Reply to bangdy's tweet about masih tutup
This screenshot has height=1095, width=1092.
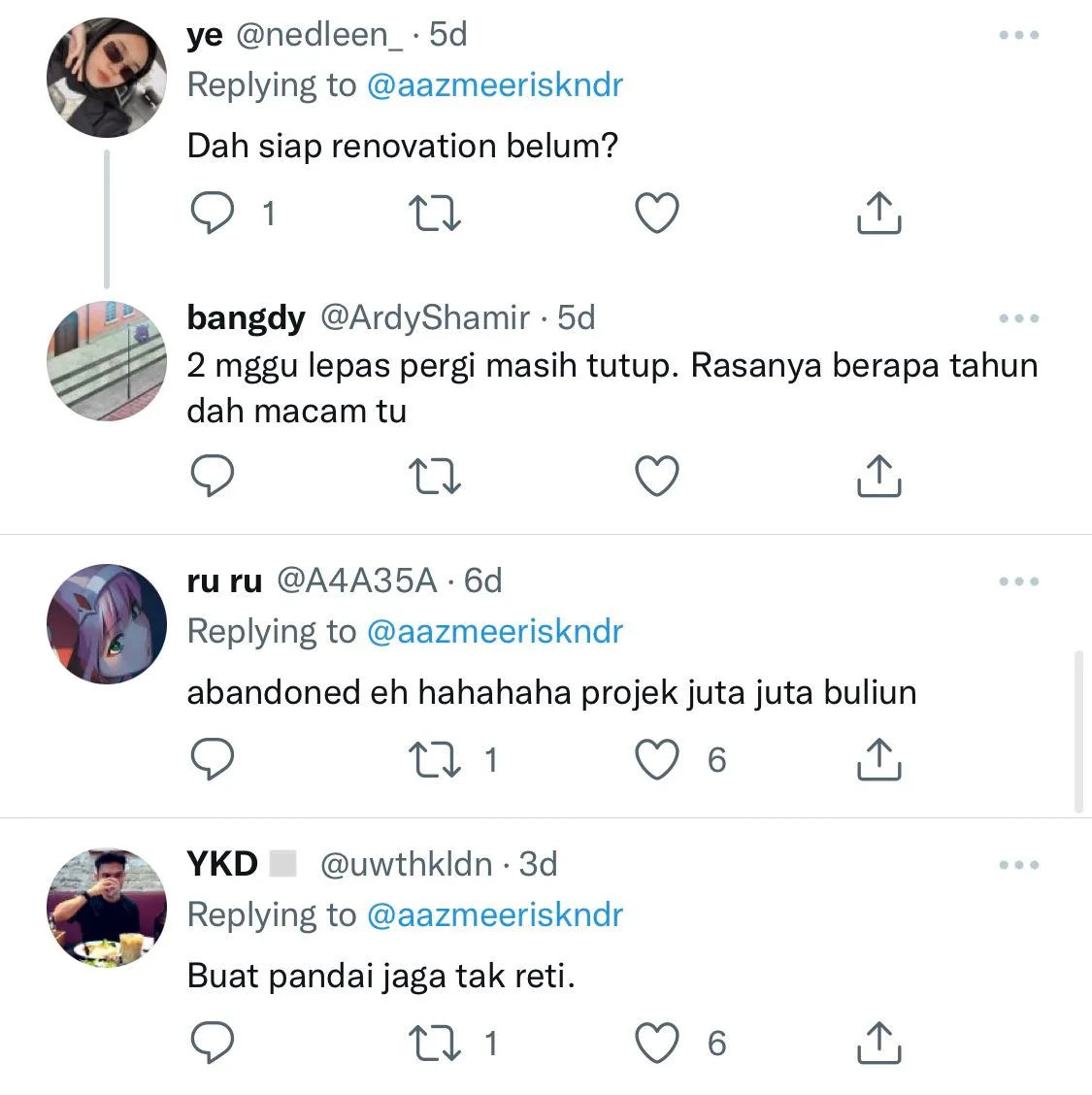(x=213, y=476)
